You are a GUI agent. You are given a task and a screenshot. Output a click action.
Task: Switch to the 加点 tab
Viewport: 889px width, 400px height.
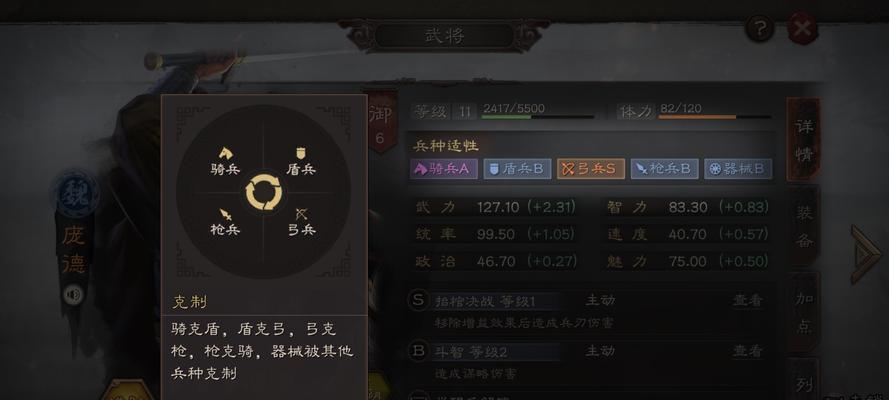(805, 313)
